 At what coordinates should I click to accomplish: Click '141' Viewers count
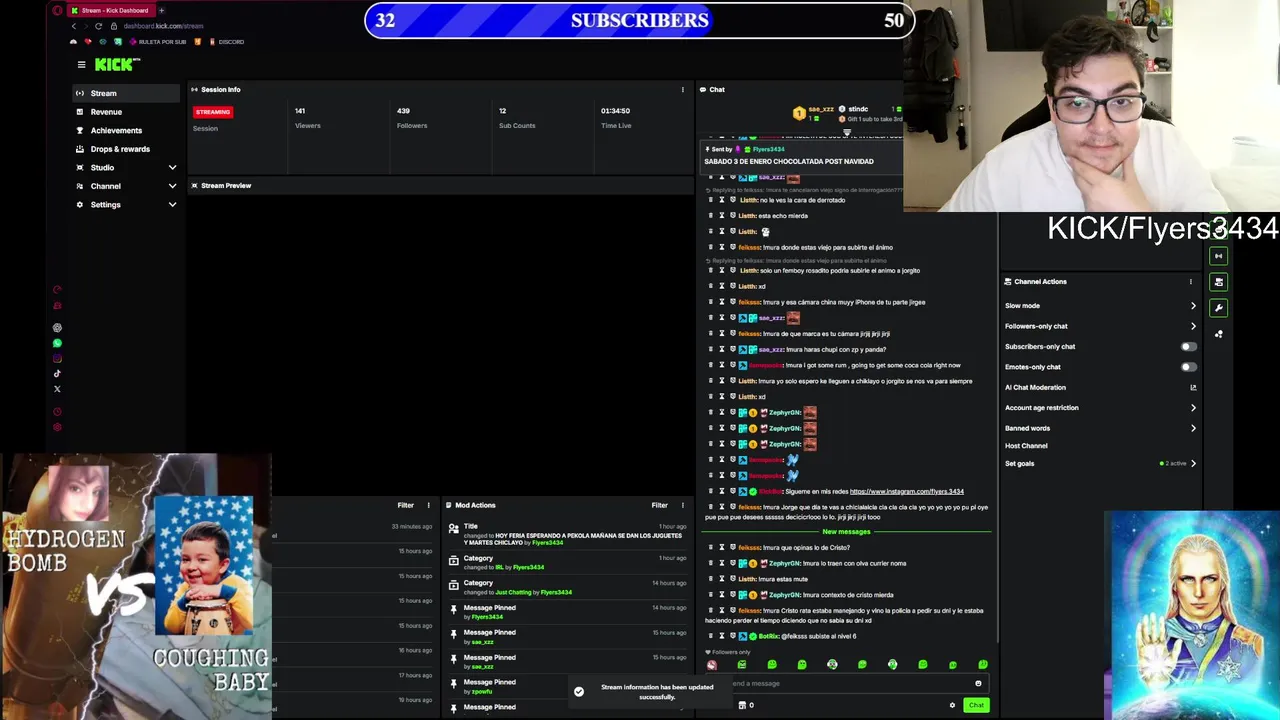tap(300, 111)
